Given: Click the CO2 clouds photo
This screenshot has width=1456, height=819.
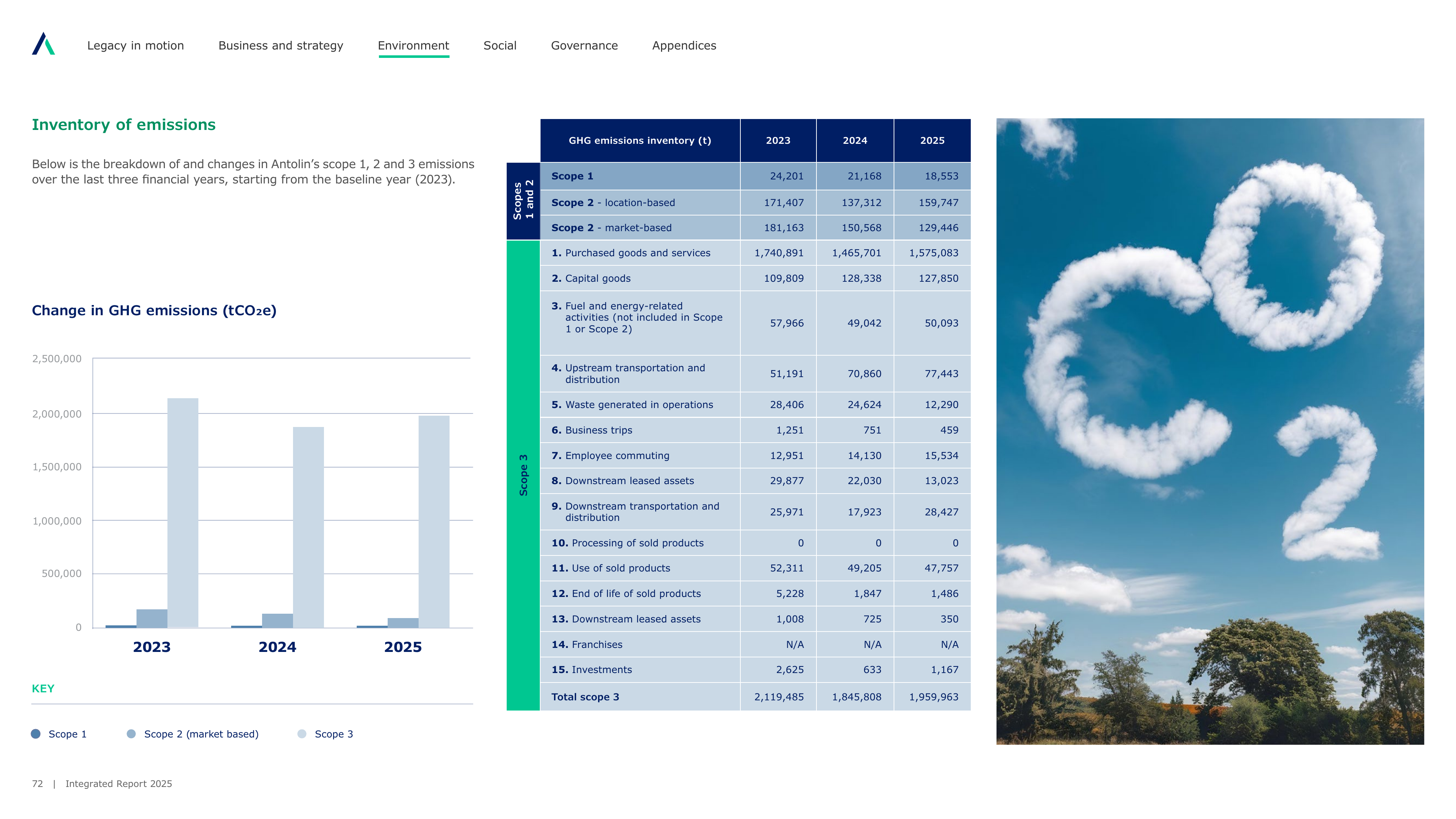Looking at the screenshot, I should click(1210, 431).
